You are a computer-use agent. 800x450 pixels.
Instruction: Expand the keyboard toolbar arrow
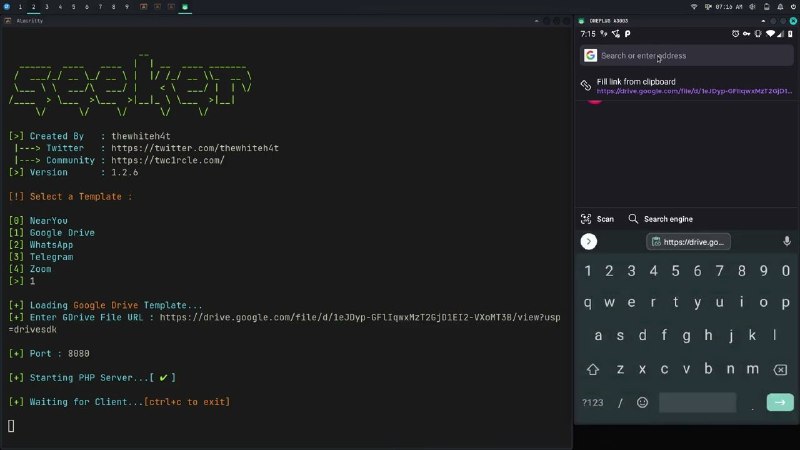[589, 241]
